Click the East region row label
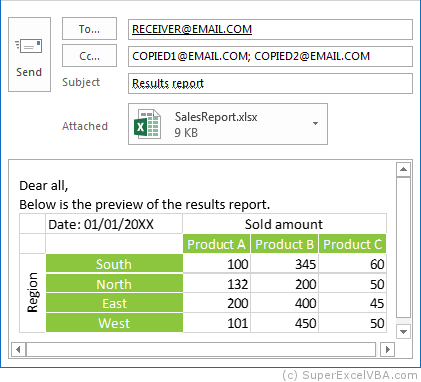Screen dimensions: 421x382 [x=114, y=303]
